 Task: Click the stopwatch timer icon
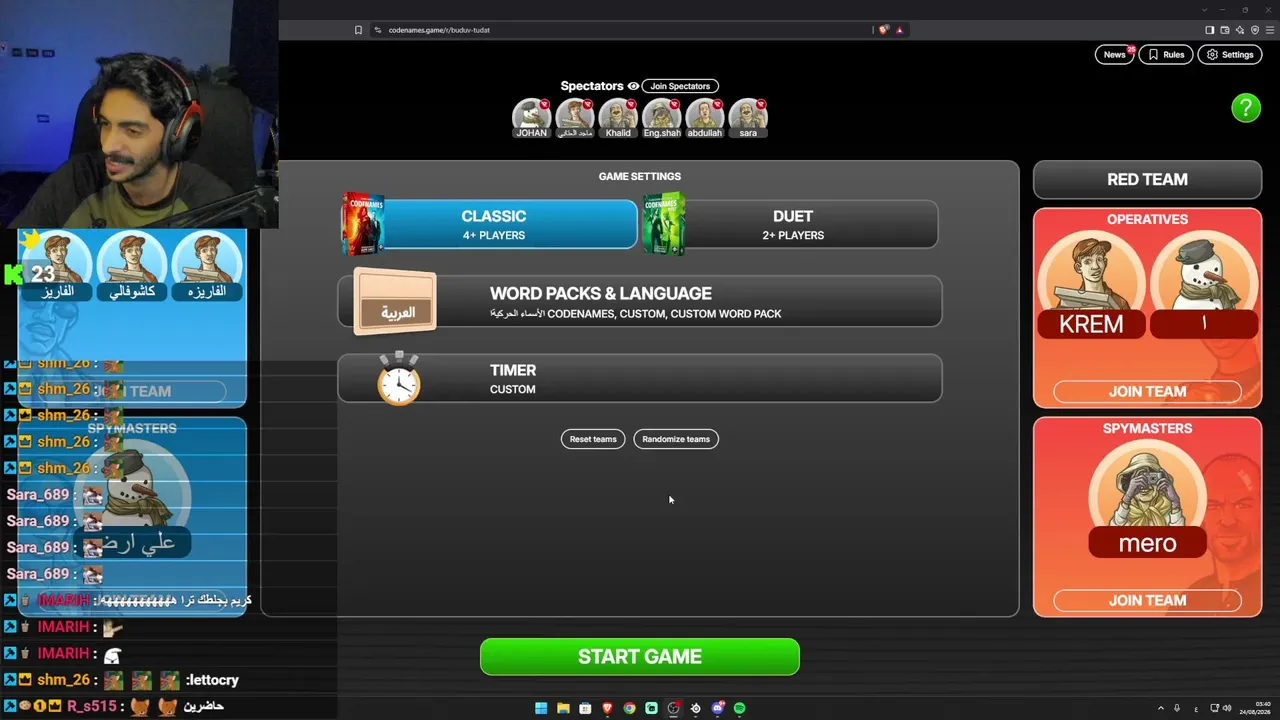click(399, 378)
